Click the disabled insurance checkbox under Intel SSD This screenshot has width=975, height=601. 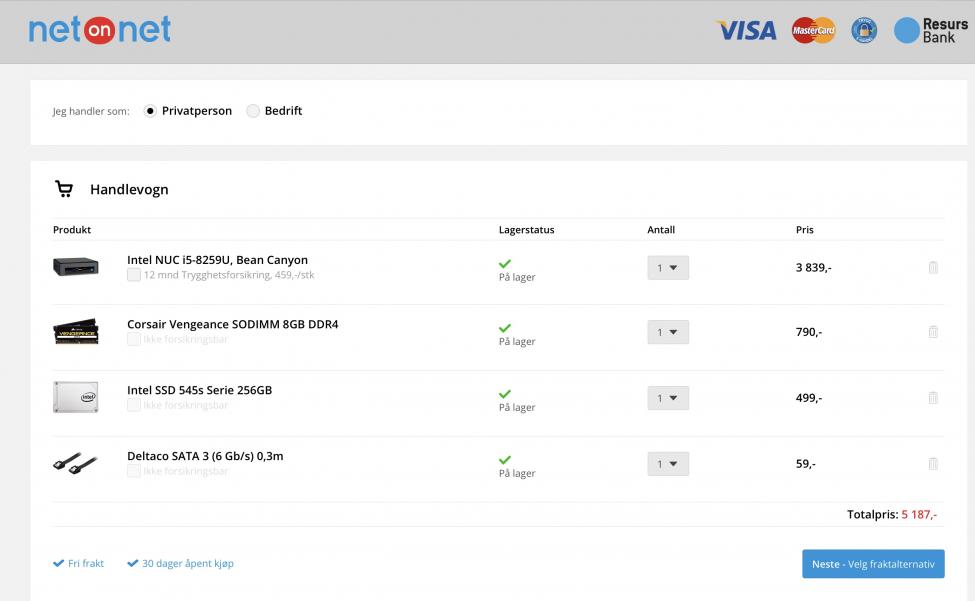134,405
